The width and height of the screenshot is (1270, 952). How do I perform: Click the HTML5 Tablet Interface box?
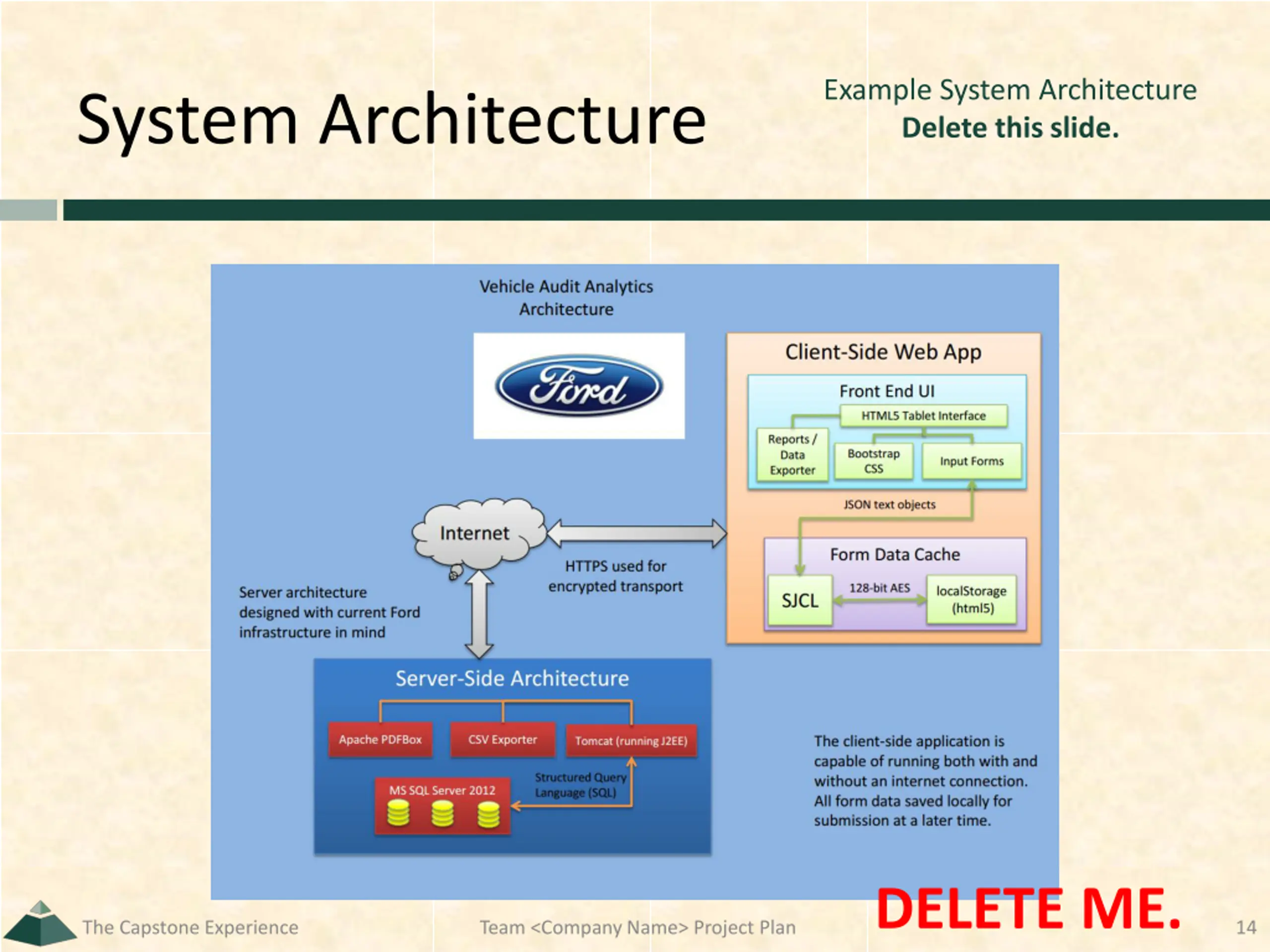coord(923,416)
